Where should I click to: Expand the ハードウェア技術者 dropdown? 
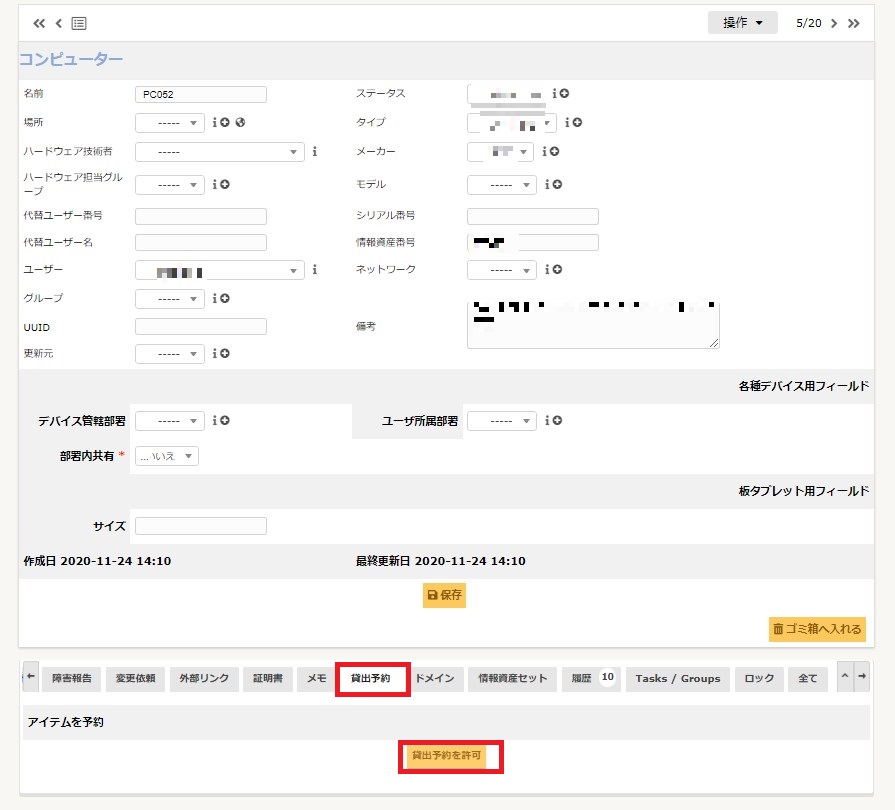click(219, 152)
